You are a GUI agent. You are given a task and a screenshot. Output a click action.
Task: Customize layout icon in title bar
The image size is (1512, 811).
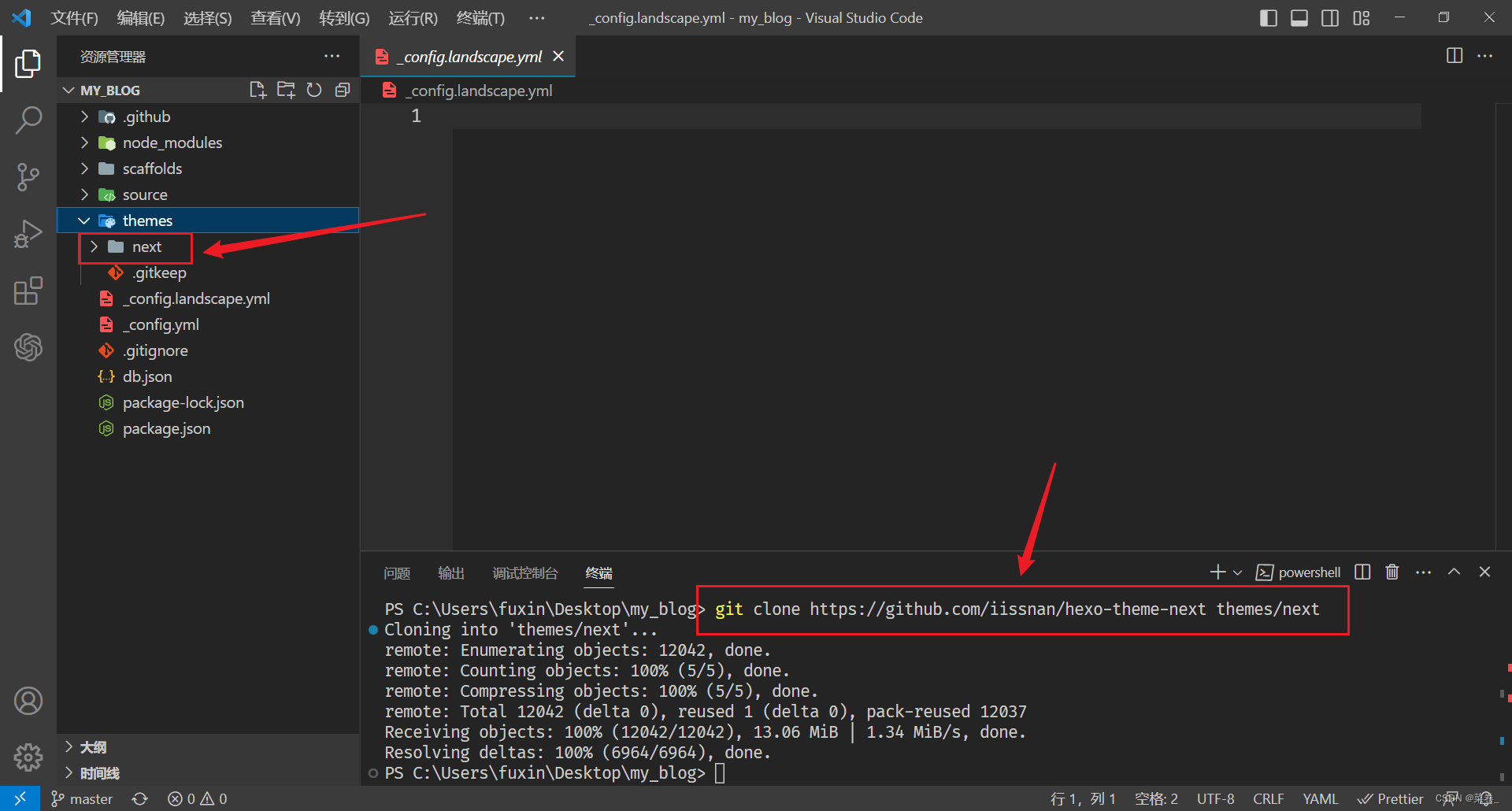1362,17
